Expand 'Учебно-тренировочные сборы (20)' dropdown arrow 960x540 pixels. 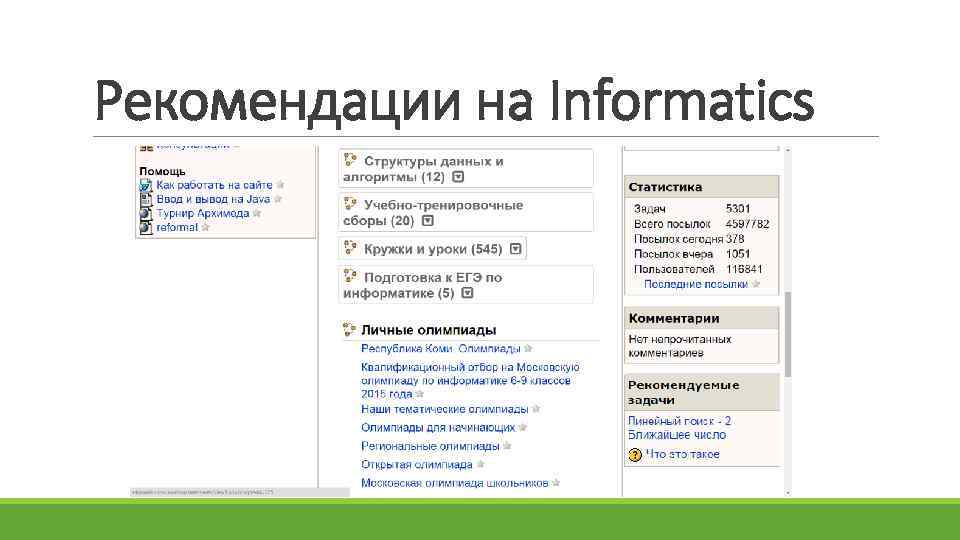coord(428,220)
